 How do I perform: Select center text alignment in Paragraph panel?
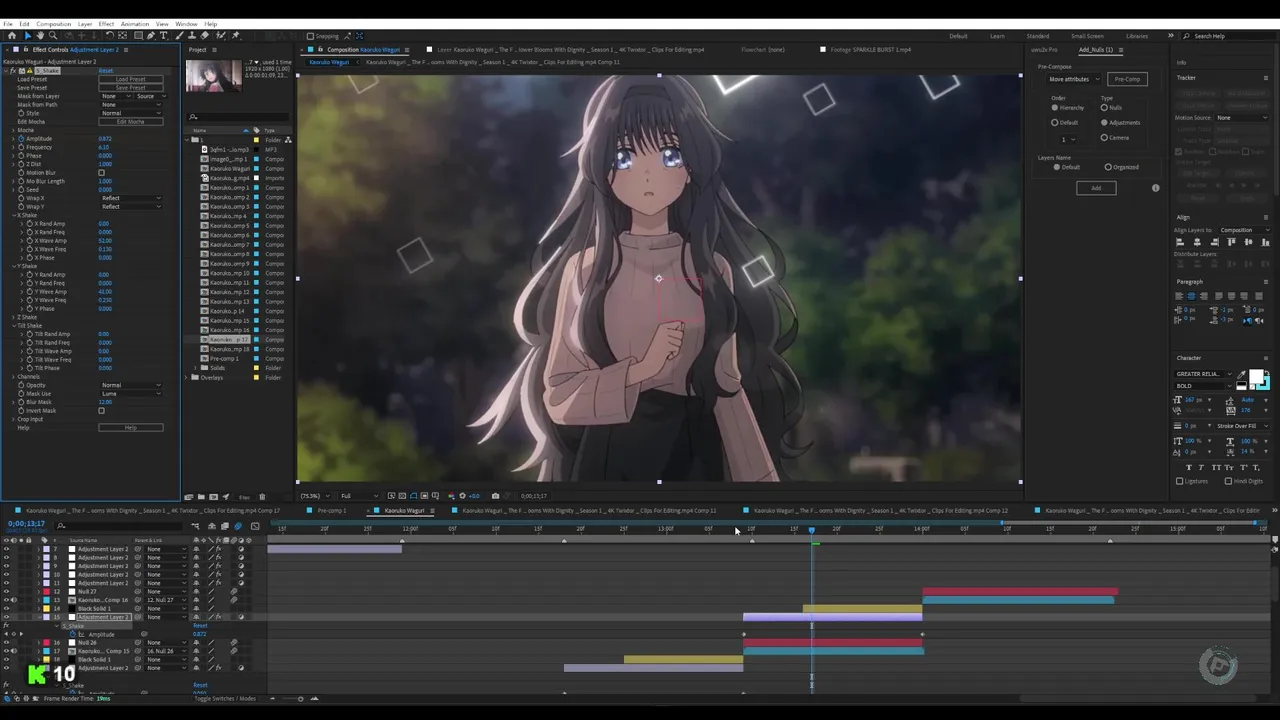pos(1191,296)
